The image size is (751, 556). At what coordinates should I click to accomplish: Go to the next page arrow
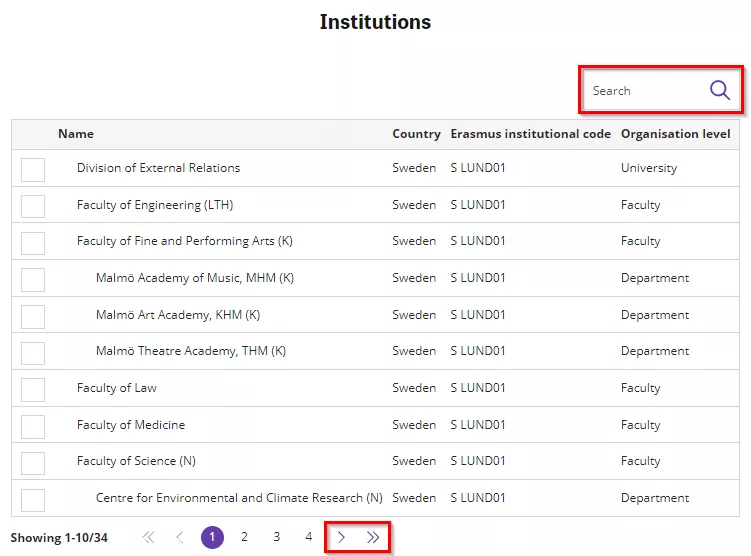point(341,537)
